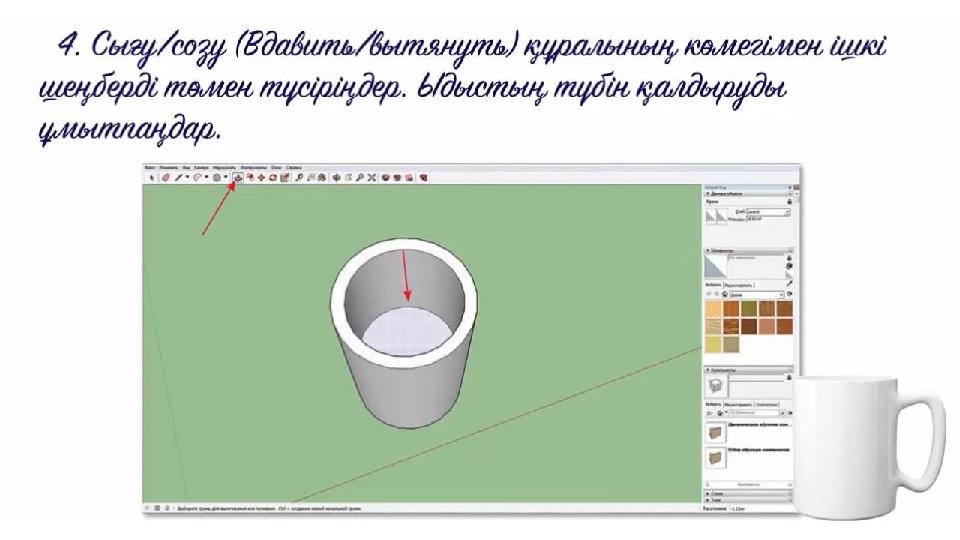Switch to Materials Выбрать tab
Viewport: 960px width, 540px height.
click(713, 285)
